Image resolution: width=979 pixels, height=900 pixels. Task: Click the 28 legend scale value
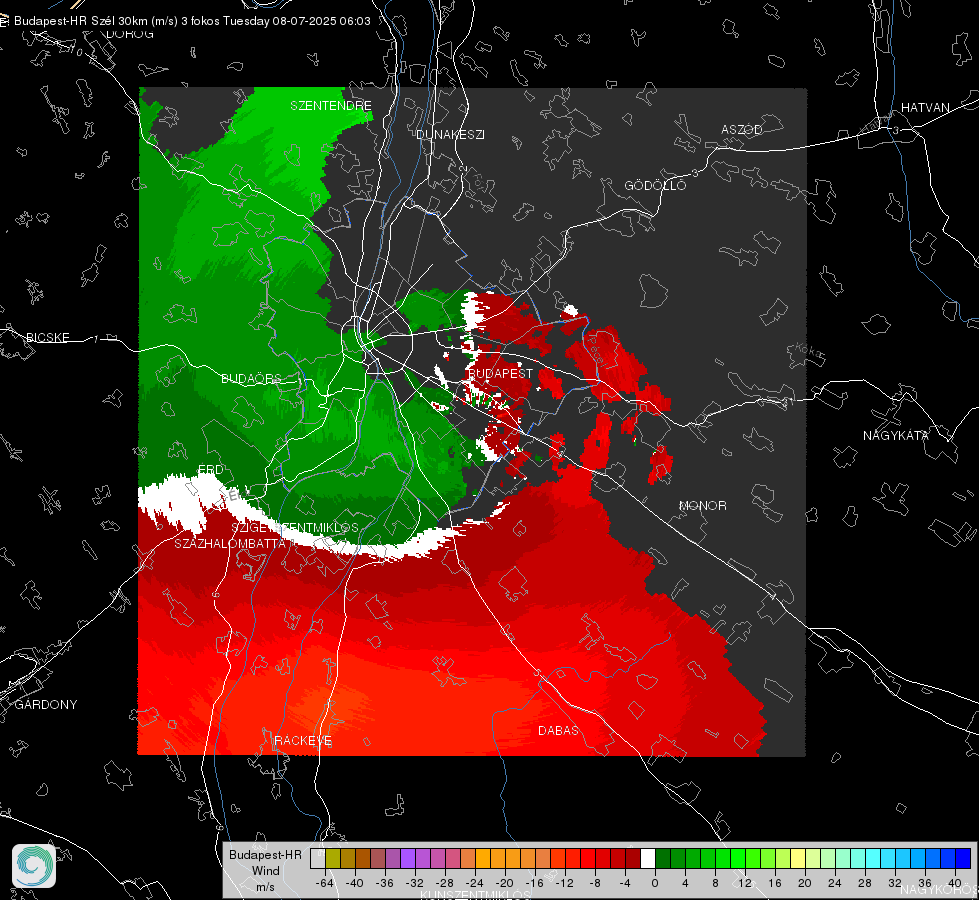click(x=865, y=883)
